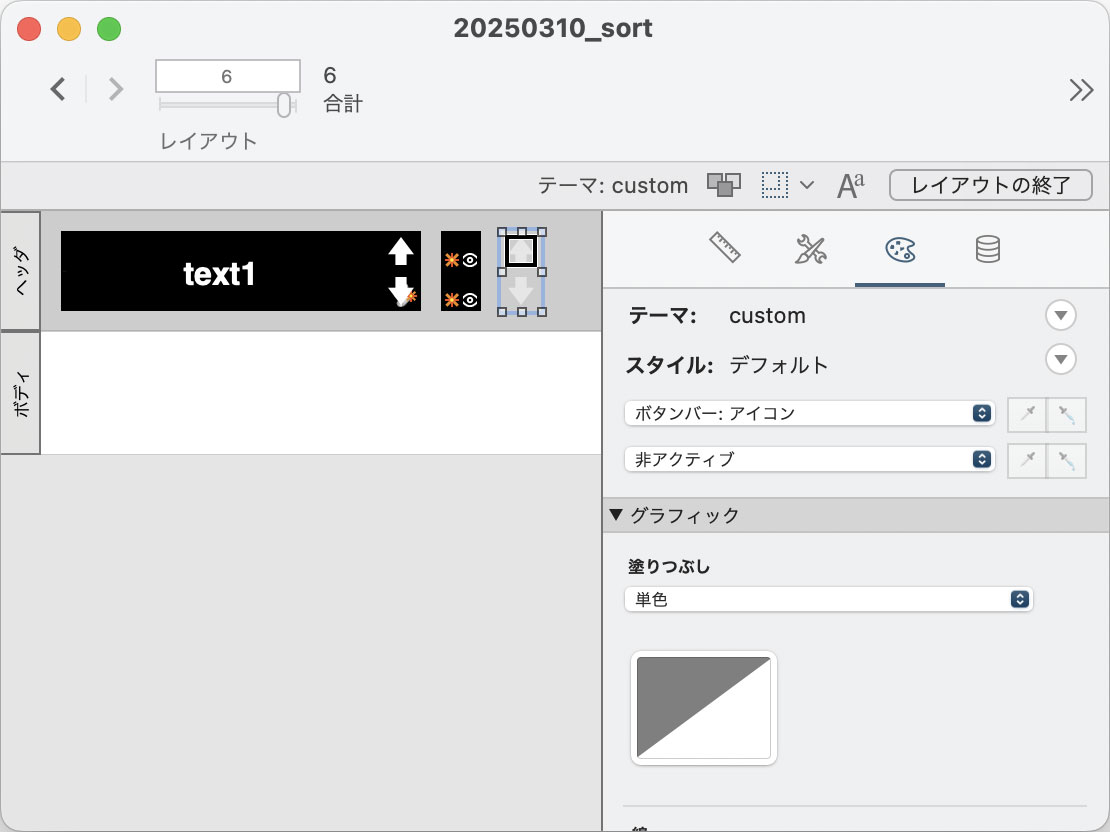Click the layout slider handle
The width and height of the screenshot is (1110, 832).
click(x=283, y=105)
